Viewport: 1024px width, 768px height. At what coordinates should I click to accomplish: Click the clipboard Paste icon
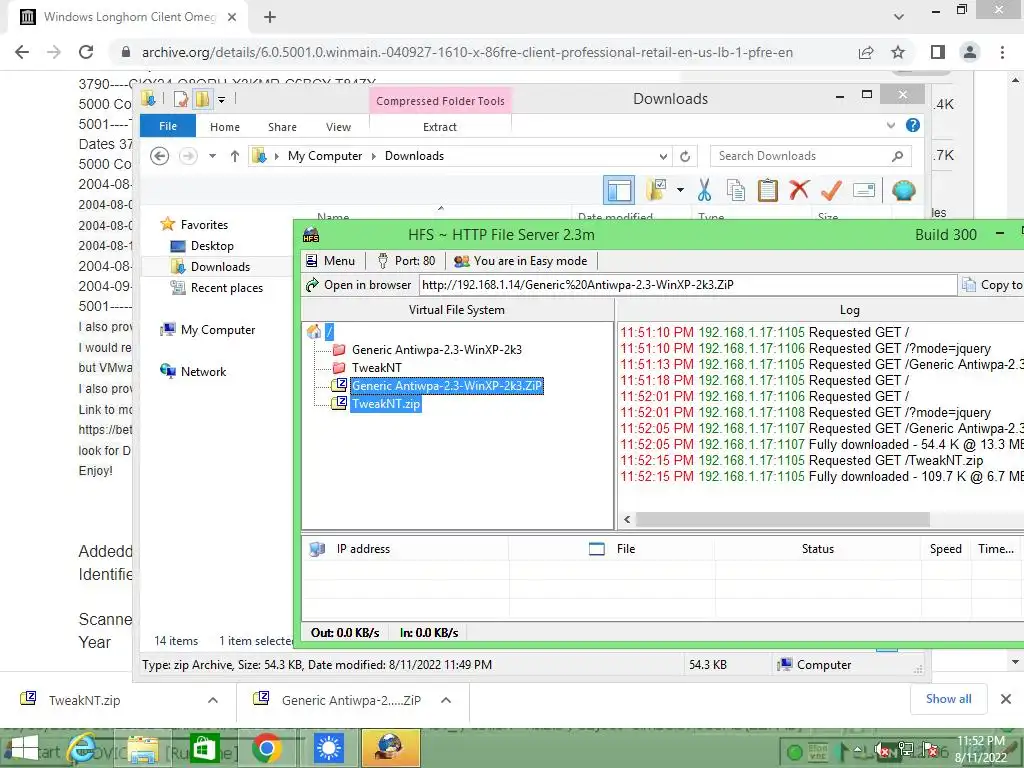767,190
